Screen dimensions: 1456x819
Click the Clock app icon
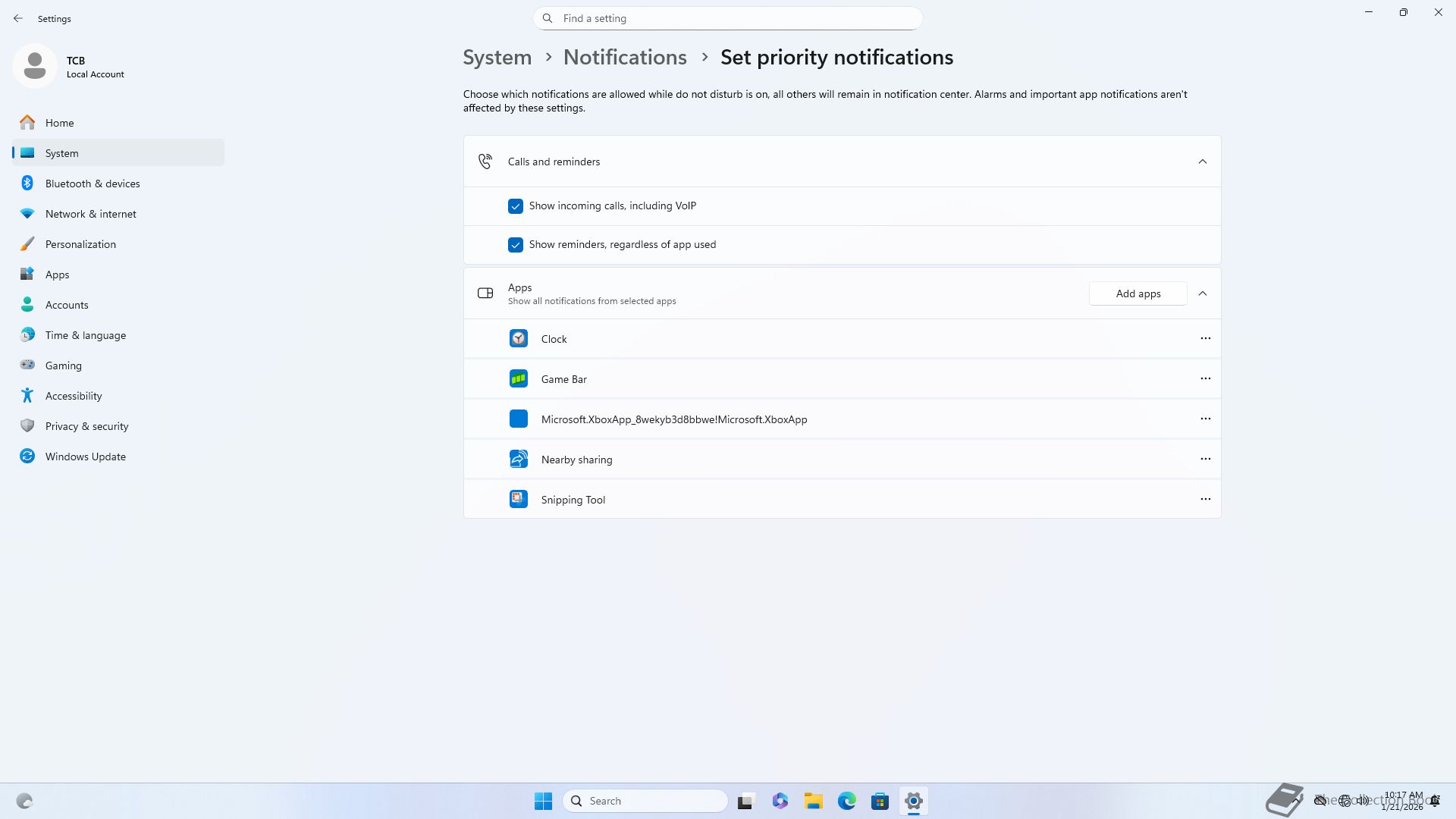[x=518, y=338]
